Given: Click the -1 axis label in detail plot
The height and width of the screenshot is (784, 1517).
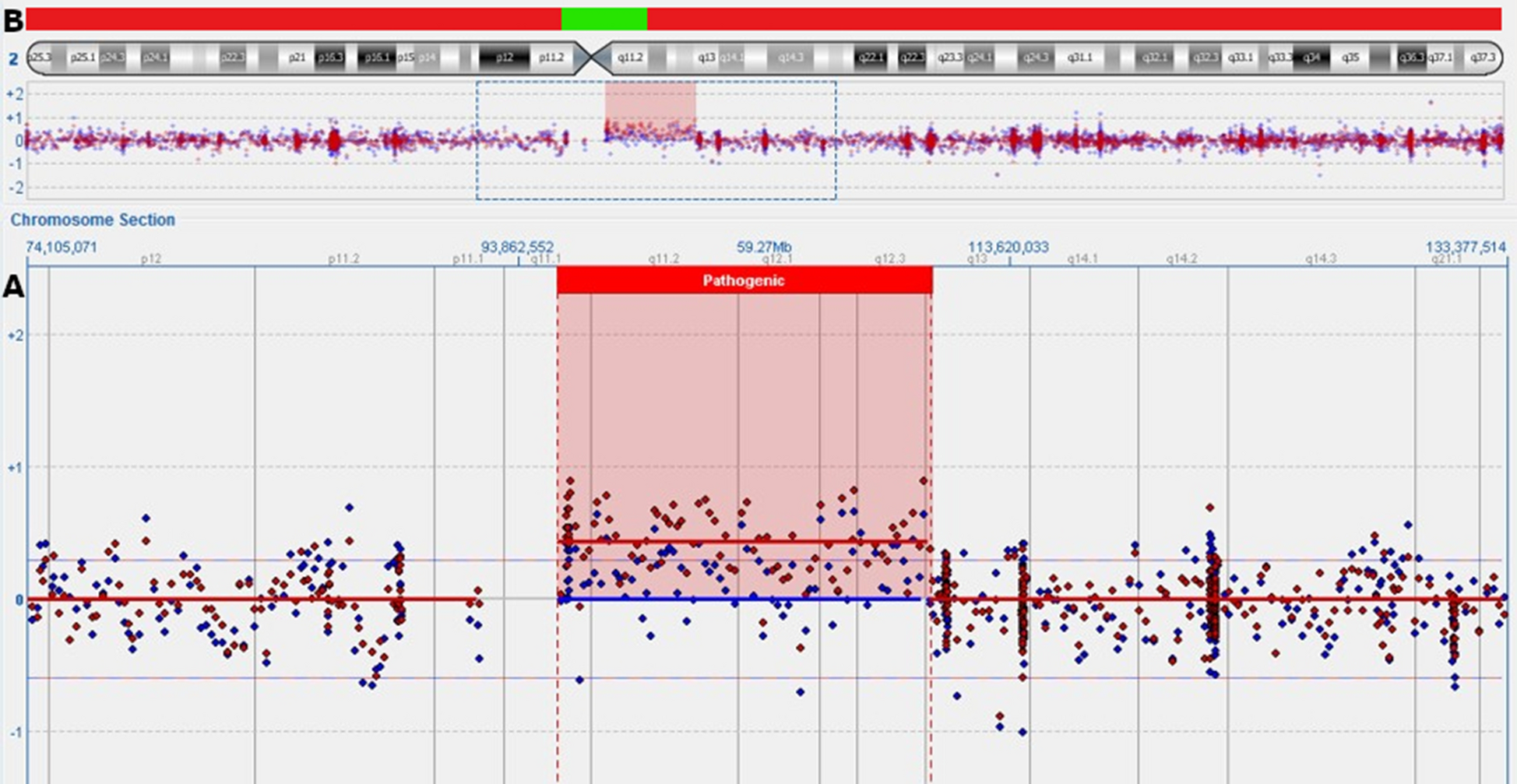Looking at the screenshot, I should tap(15, 732).
